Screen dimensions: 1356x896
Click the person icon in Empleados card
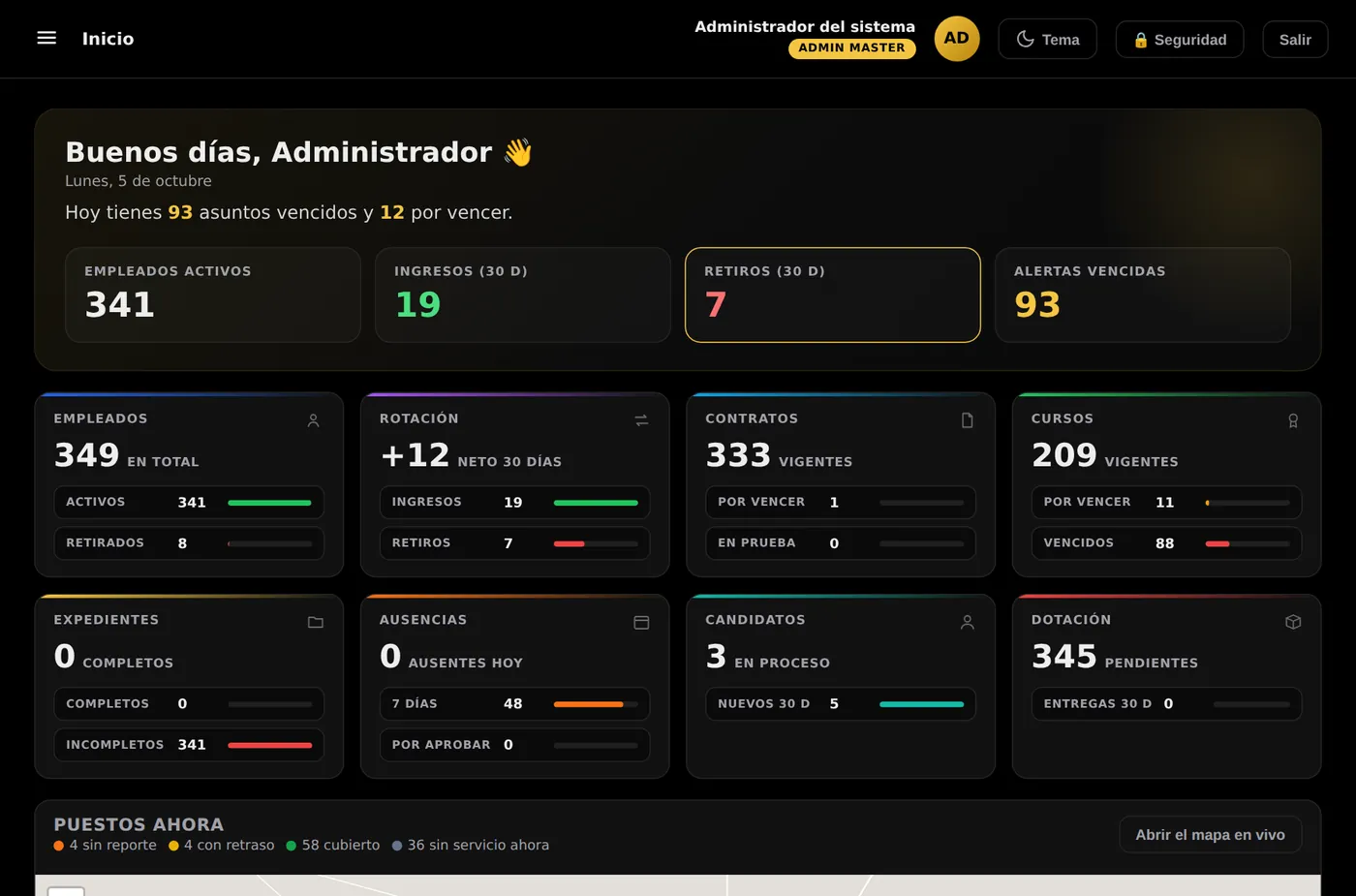click(313, 420)
